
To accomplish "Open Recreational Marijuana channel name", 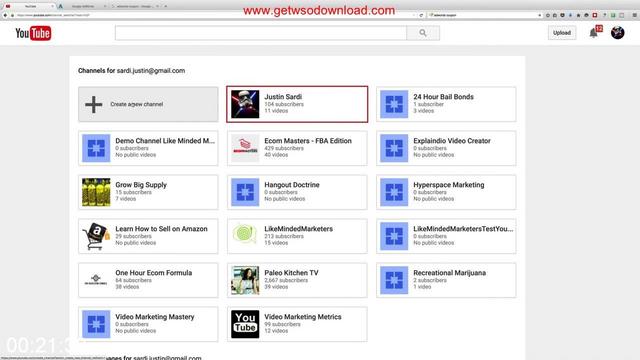I will (449, 273).
